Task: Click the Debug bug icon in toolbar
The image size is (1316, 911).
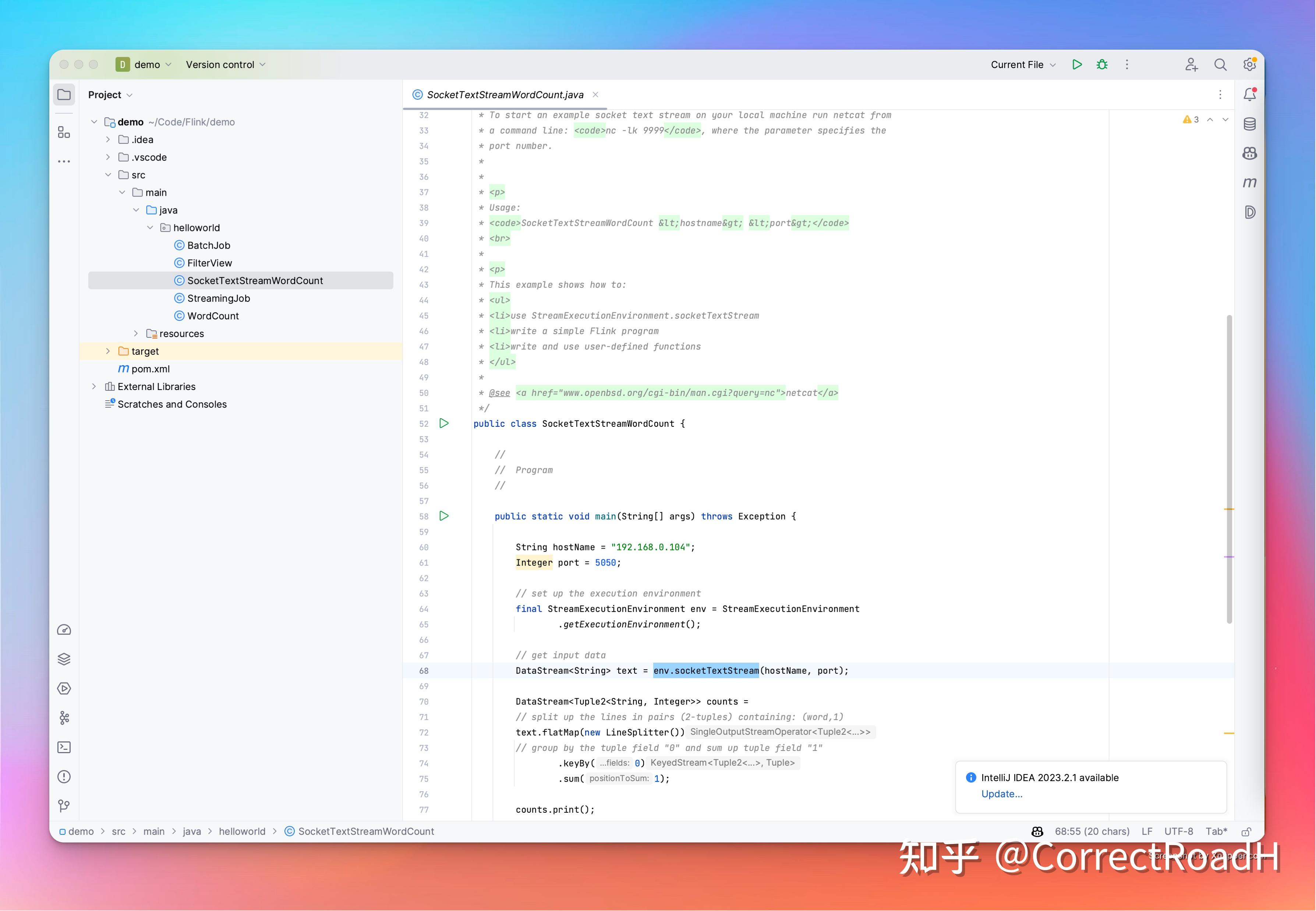Action: (x=1102, y=64)
